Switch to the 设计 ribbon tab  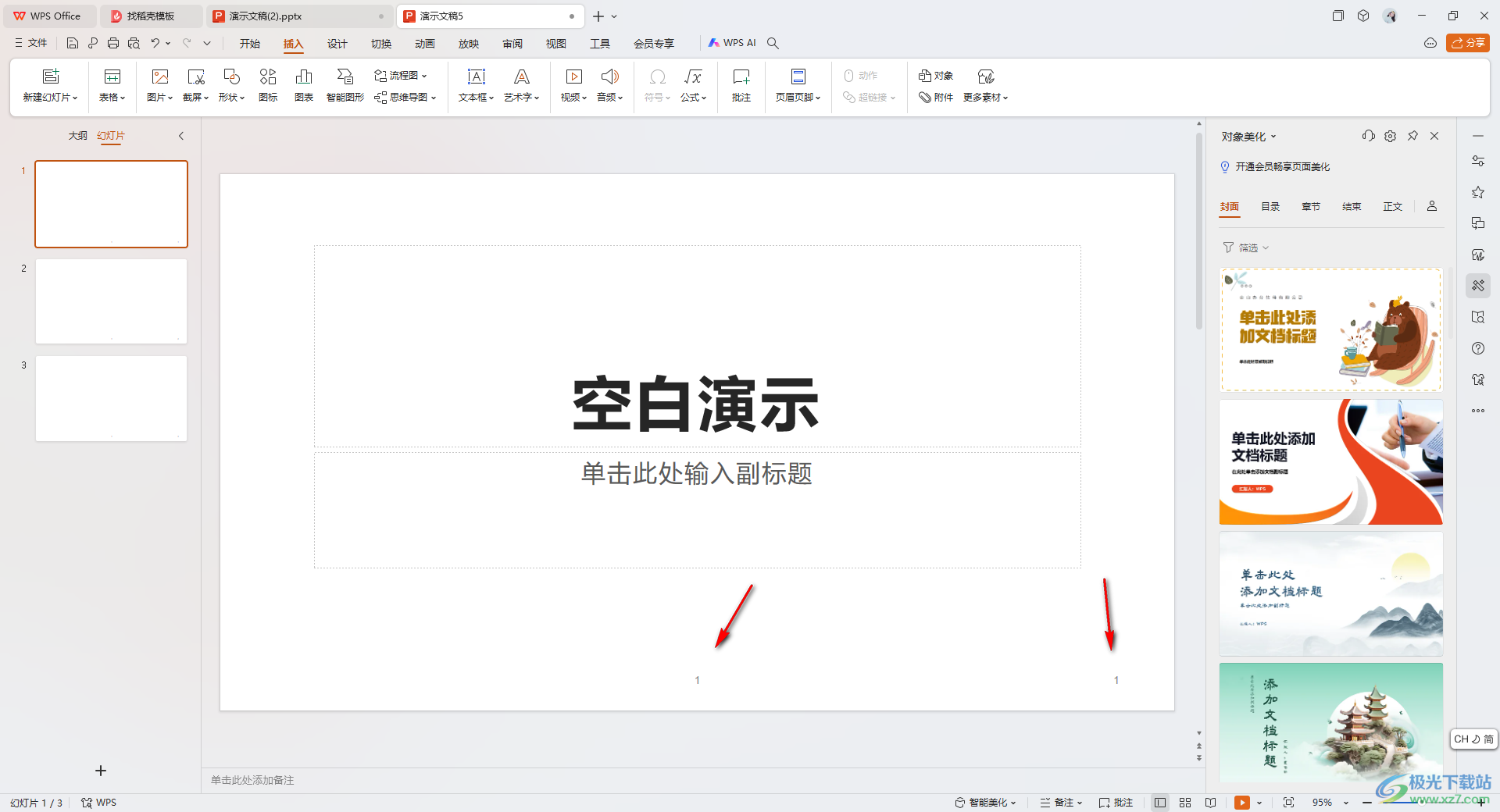[337, 44]
